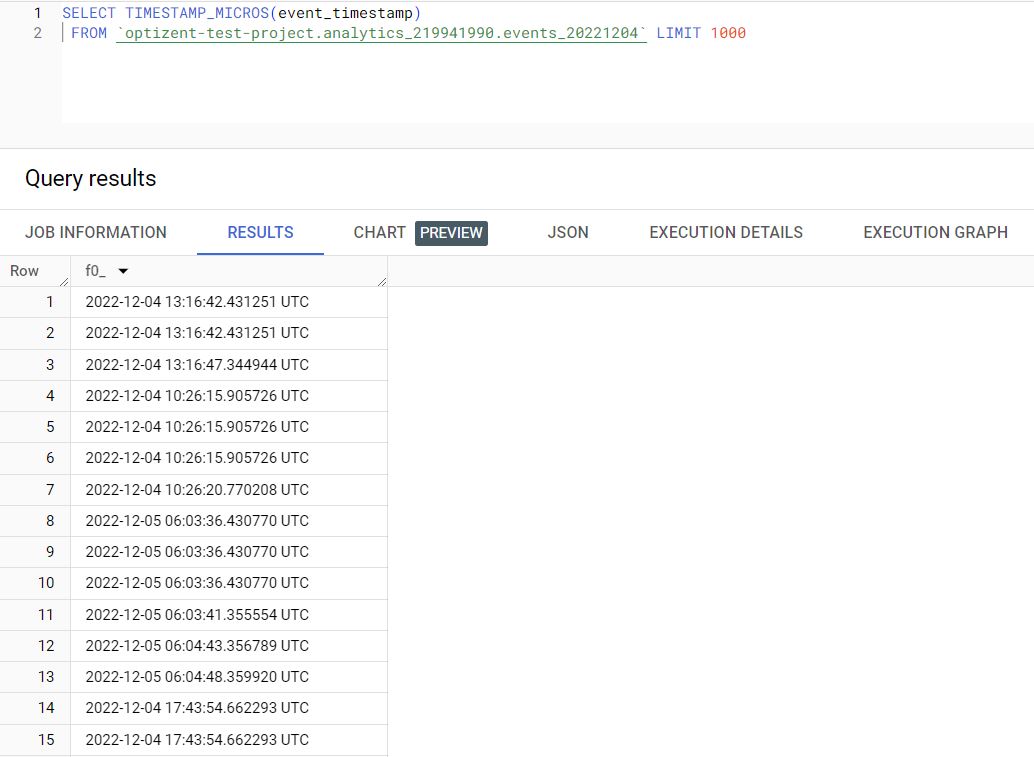The image size is (1034, 757).
Task: Click the Query results heading
Action: [x=90, y=178]
